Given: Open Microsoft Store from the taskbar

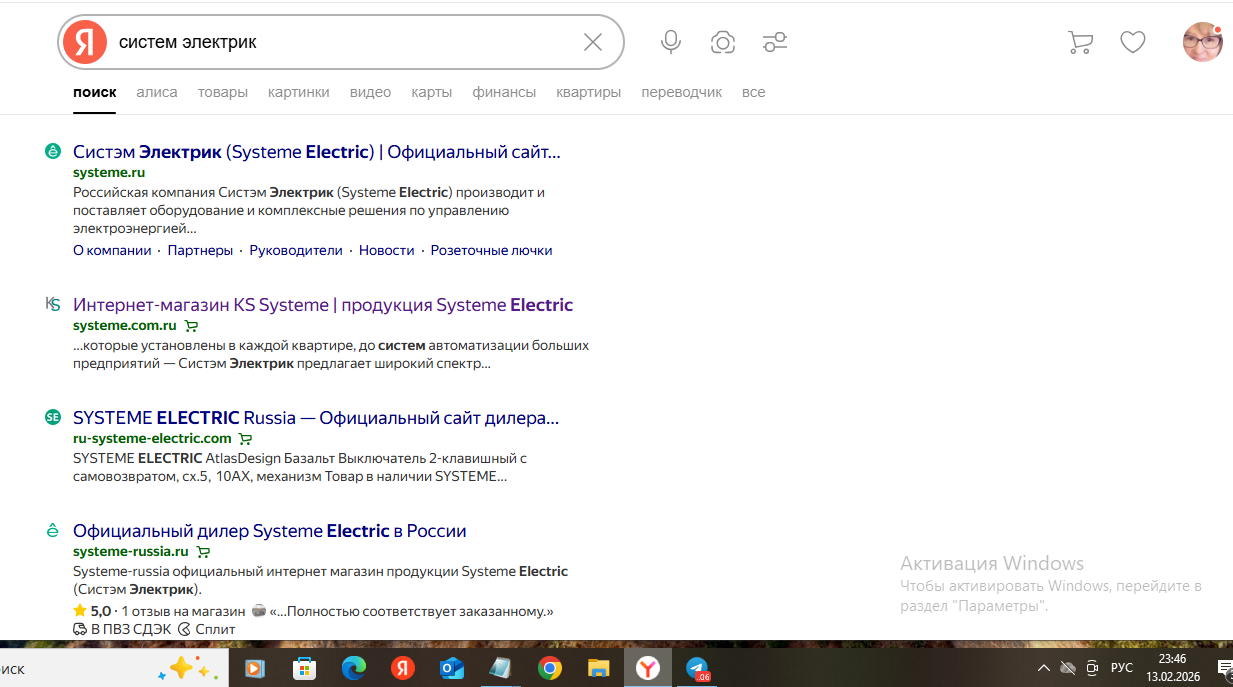Looking at the screenshot, I should 304,668.
